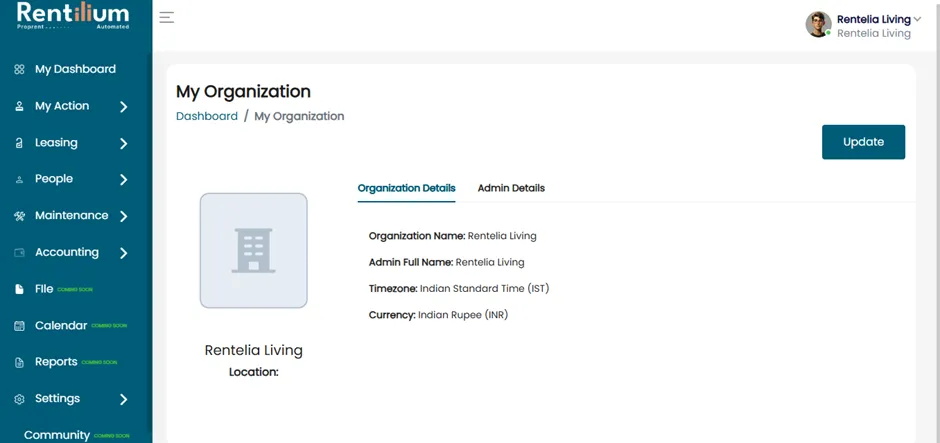Click the Admin Full Name line
This screenshot has height=443, width=940.
pyautogui.click(x=447, y=262)
